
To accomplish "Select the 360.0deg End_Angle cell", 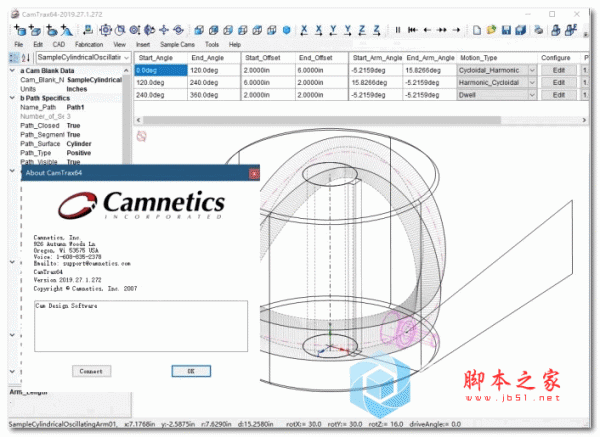I will (214, 95).
